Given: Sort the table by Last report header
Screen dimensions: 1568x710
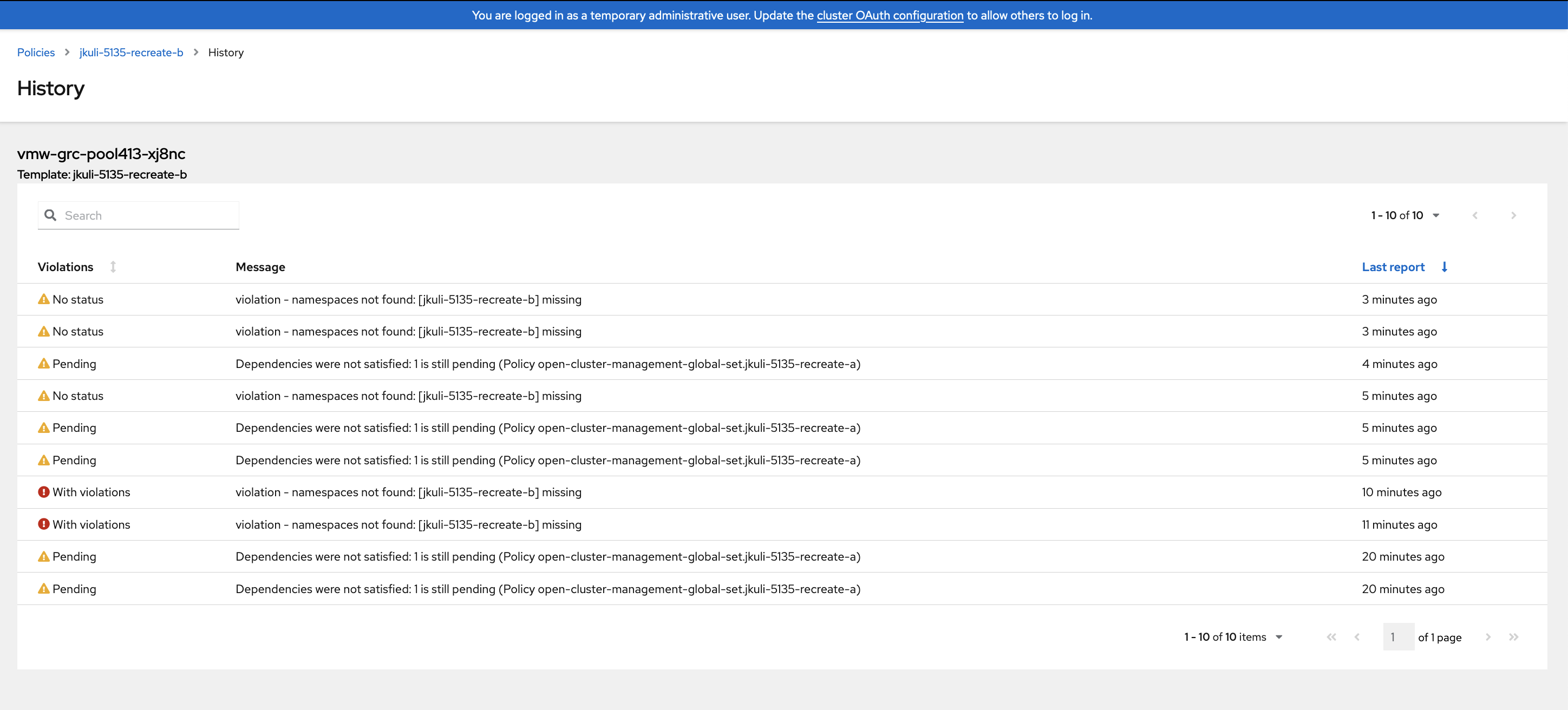Looking at the screenshot, I should tap(1393, 267).
